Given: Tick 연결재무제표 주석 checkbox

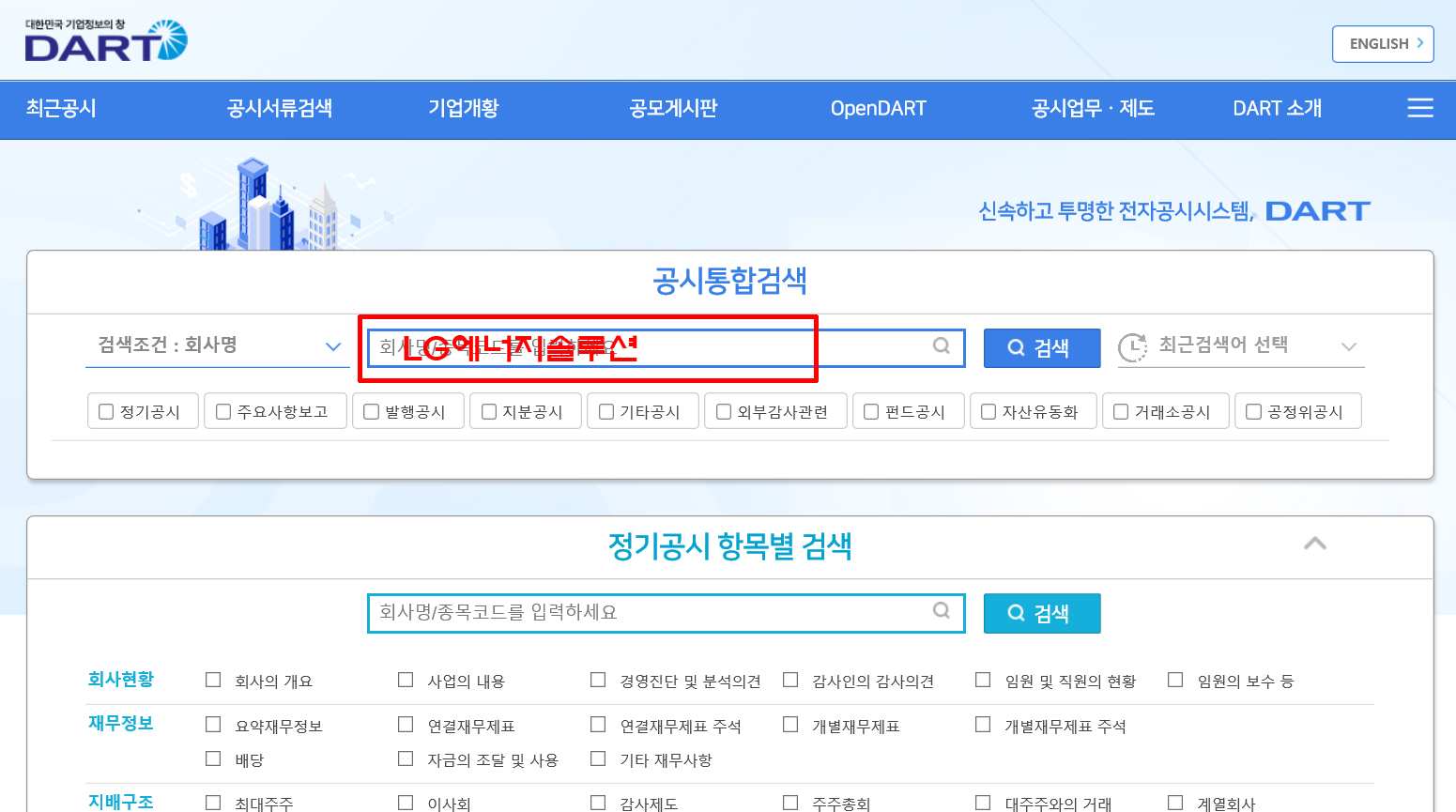Looking at the screenshot, I should click(x=598, y=725).
